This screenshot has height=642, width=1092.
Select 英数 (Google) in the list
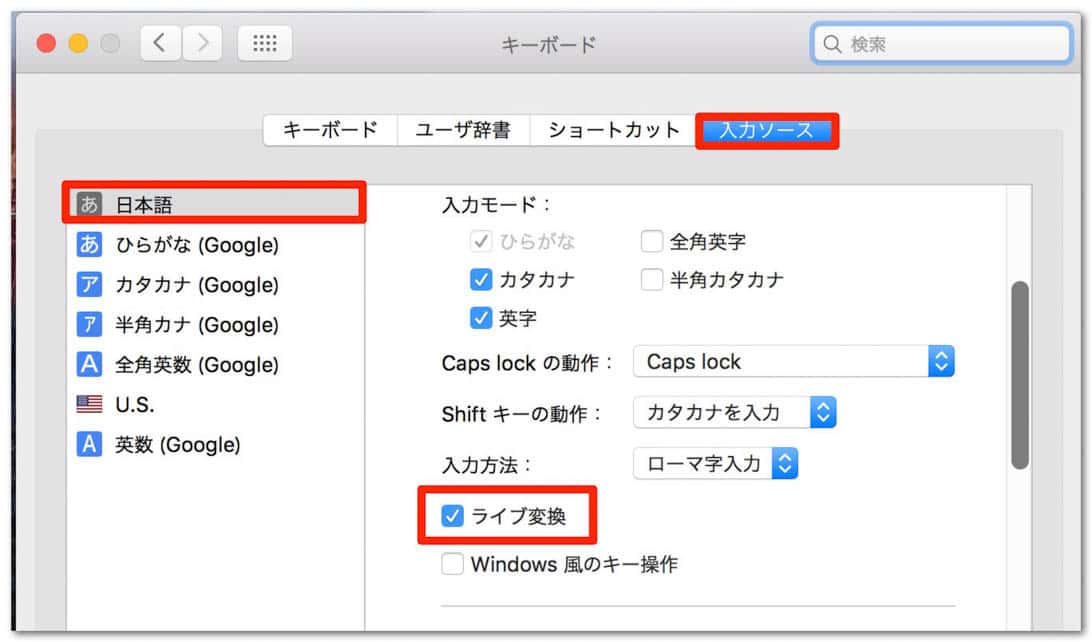click(214, 444)
